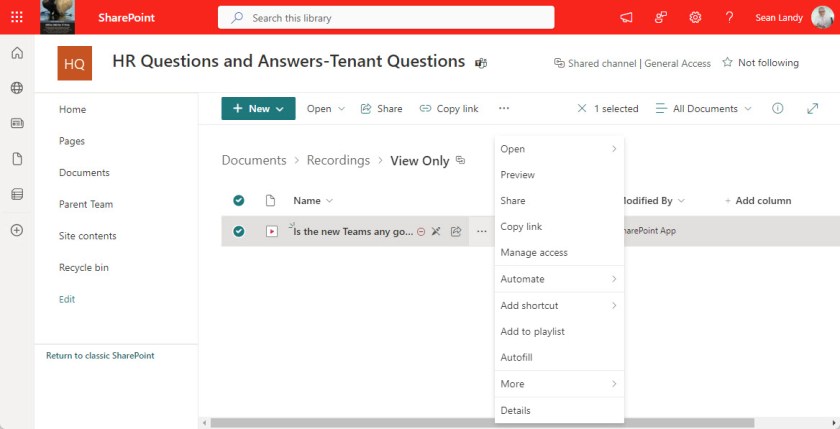Go to Home icon in left rail
This screenshot has width=840, height=429.
(17, 53)
